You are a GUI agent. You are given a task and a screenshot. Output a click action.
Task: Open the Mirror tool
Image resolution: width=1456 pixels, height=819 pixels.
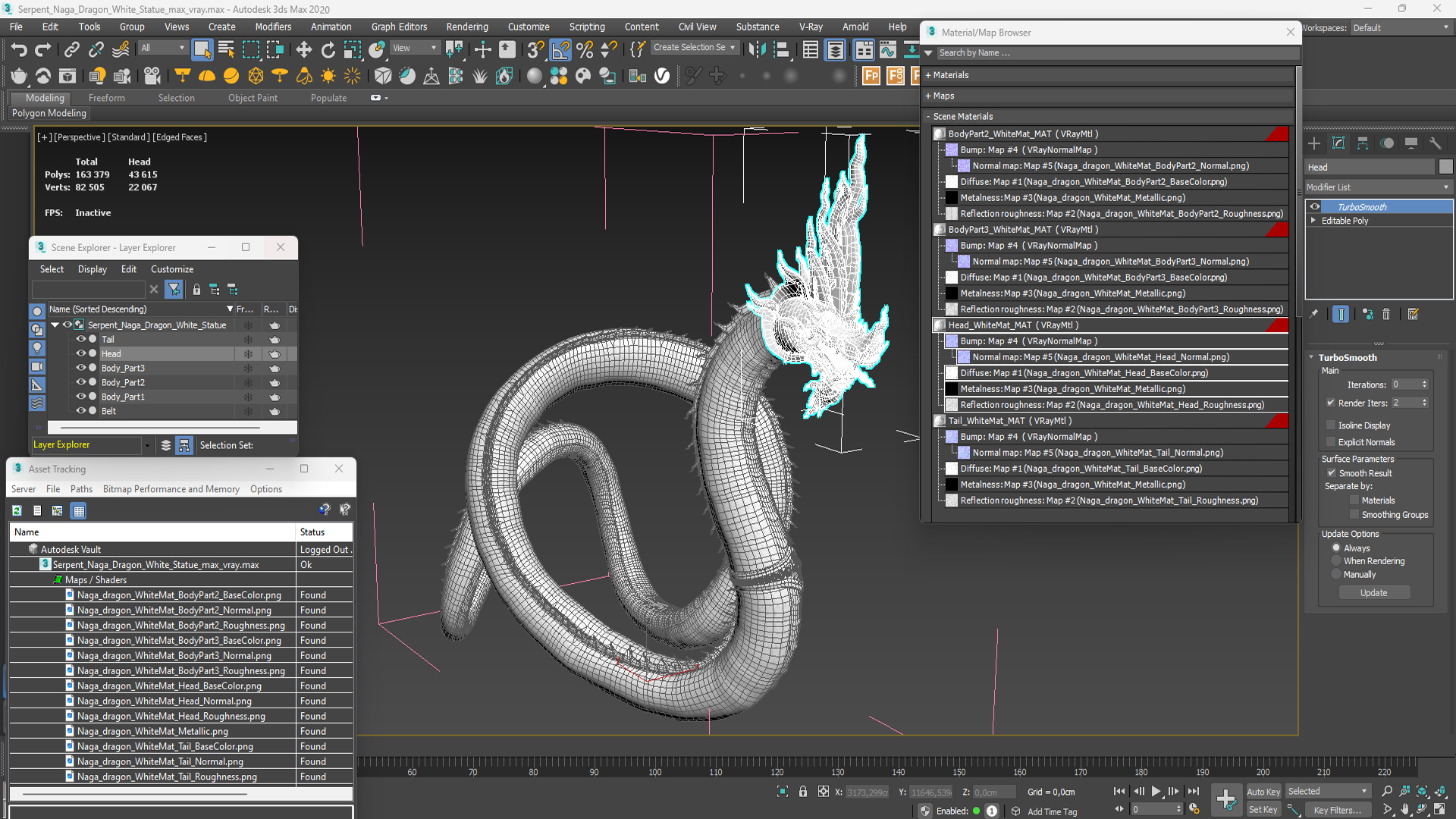pyautogui.click(x=756, y=50)
